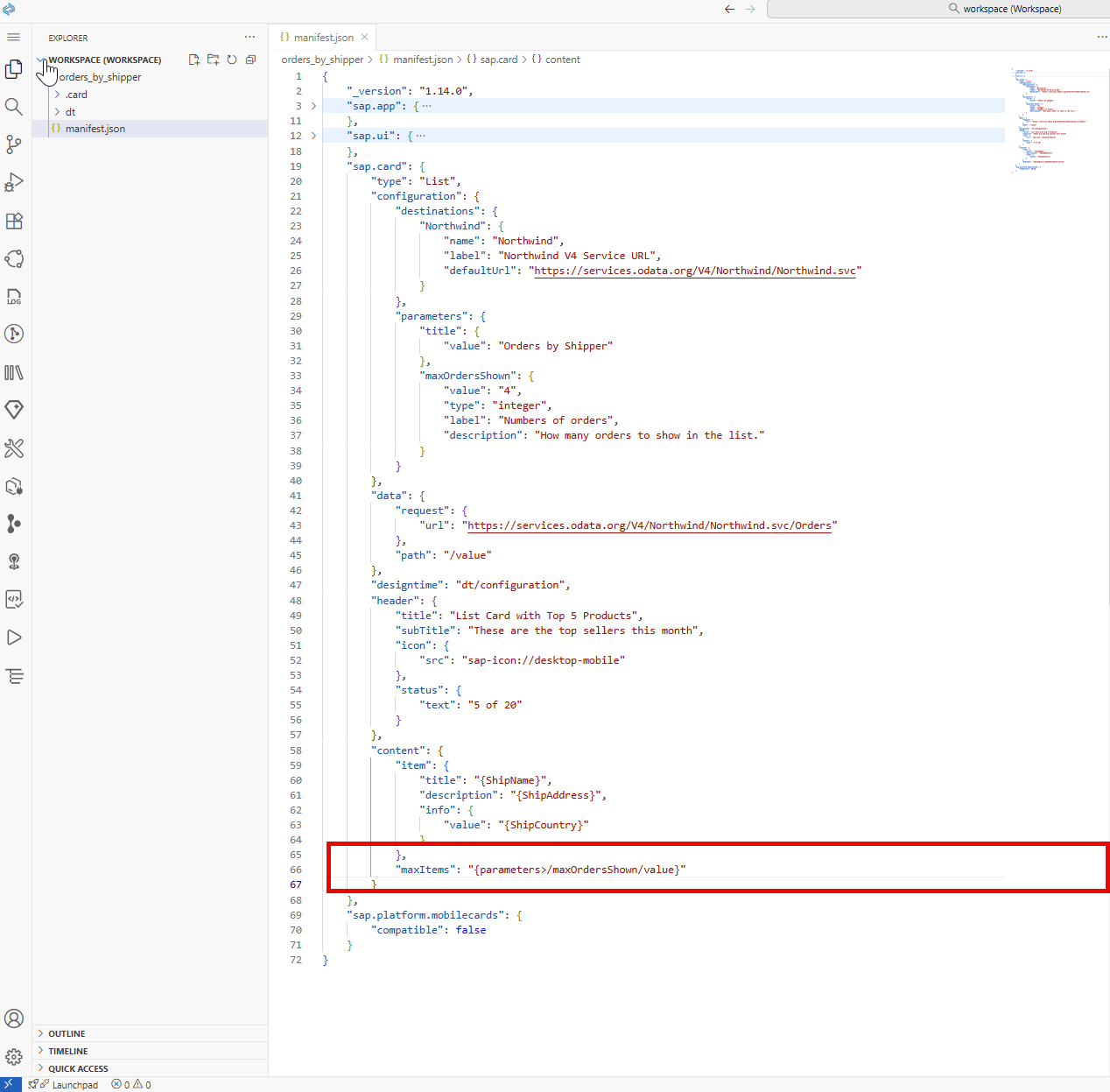Viewport: 1110px width, 1092px height.
Task: Click line number 58 in the gutter
Action: tap(296, 750)
